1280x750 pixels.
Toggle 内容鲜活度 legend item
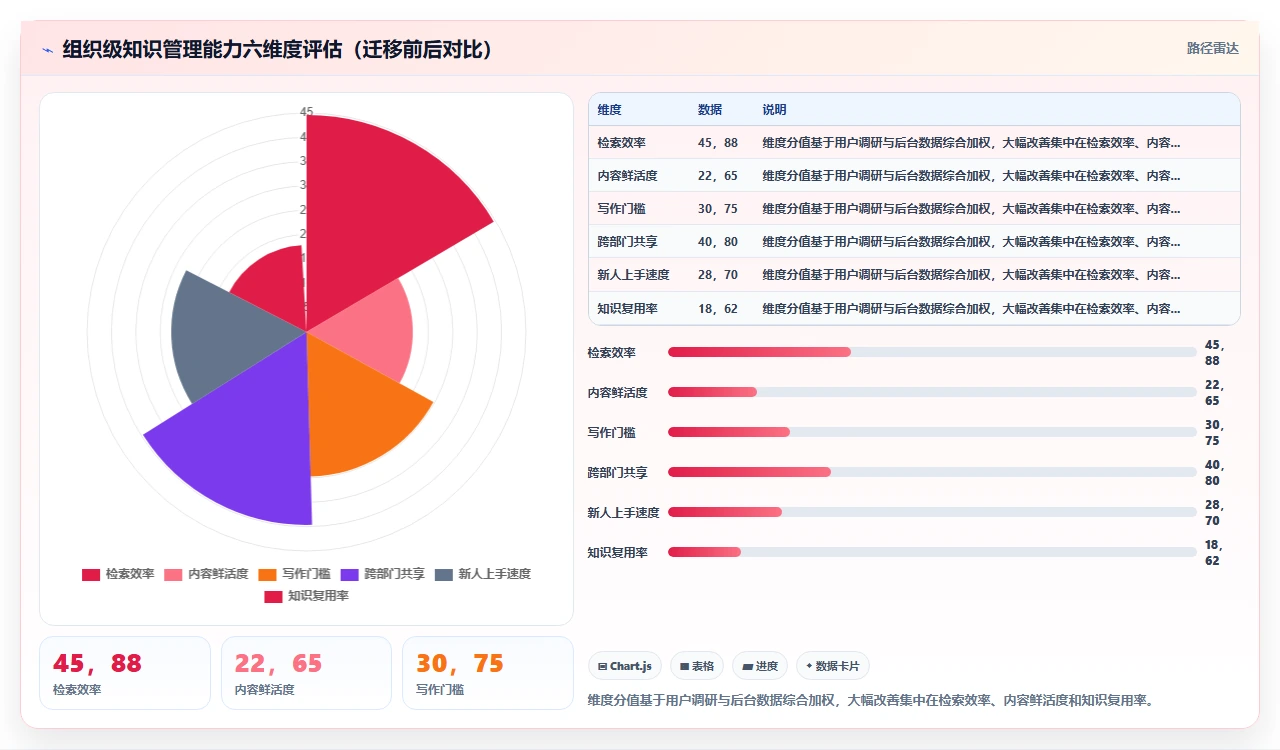pyautogui.click(x=206, y=574)
